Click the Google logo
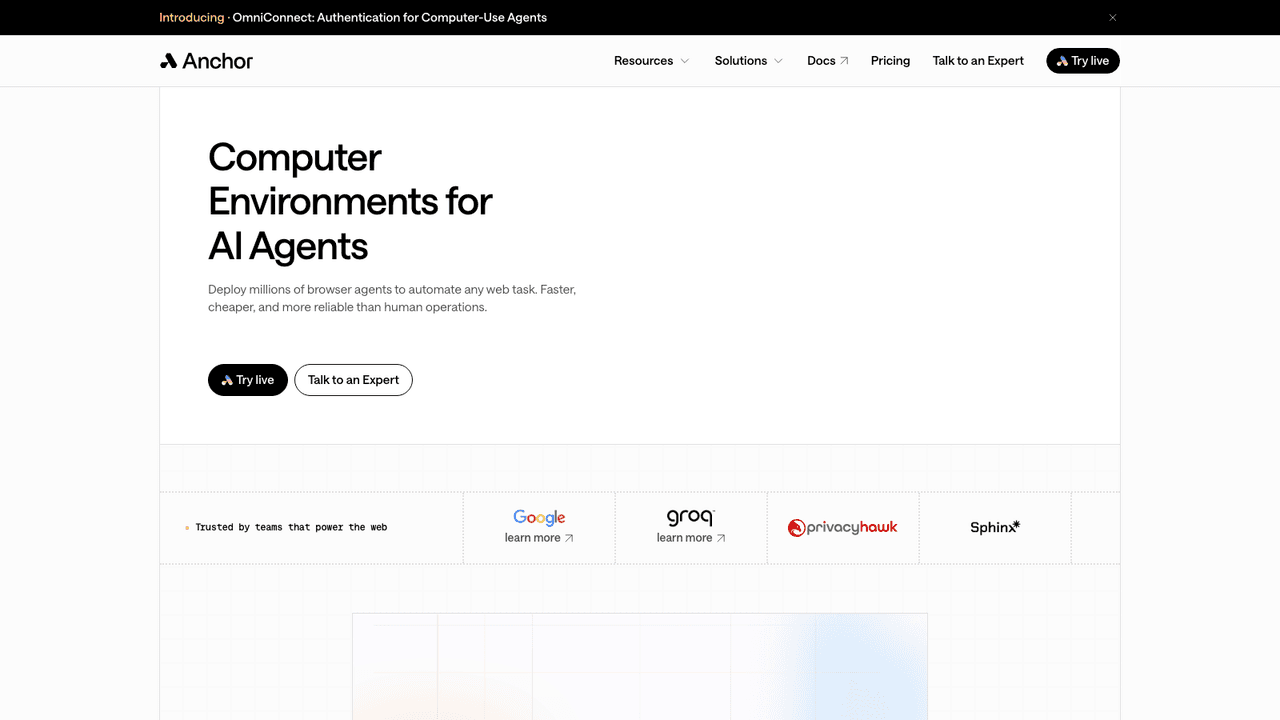The height and width of the screenshot is (720, 1280). [x=539, y=517]
